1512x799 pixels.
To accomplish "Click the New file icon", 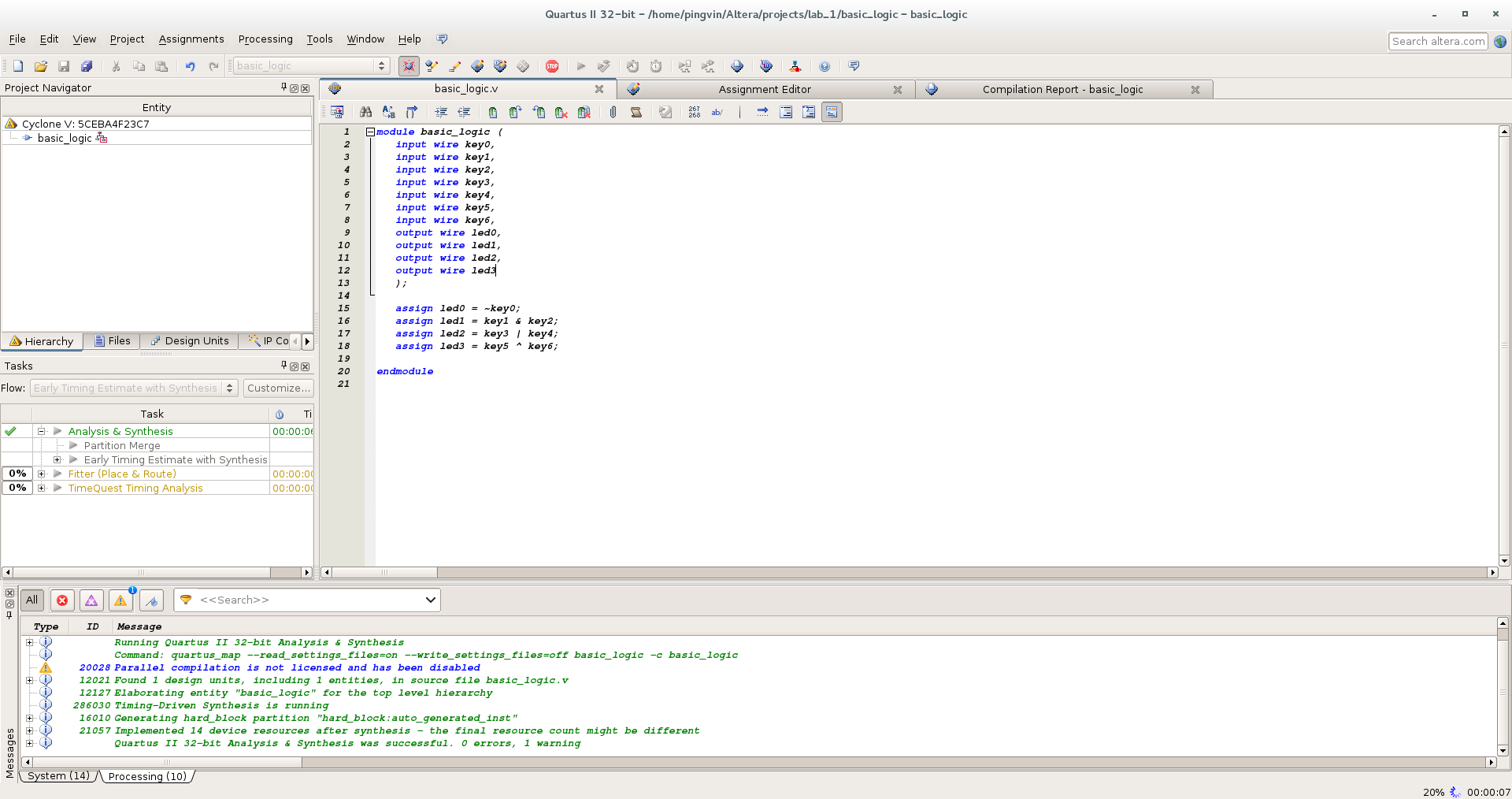I will pyautogui.click(x=18, y=66).
